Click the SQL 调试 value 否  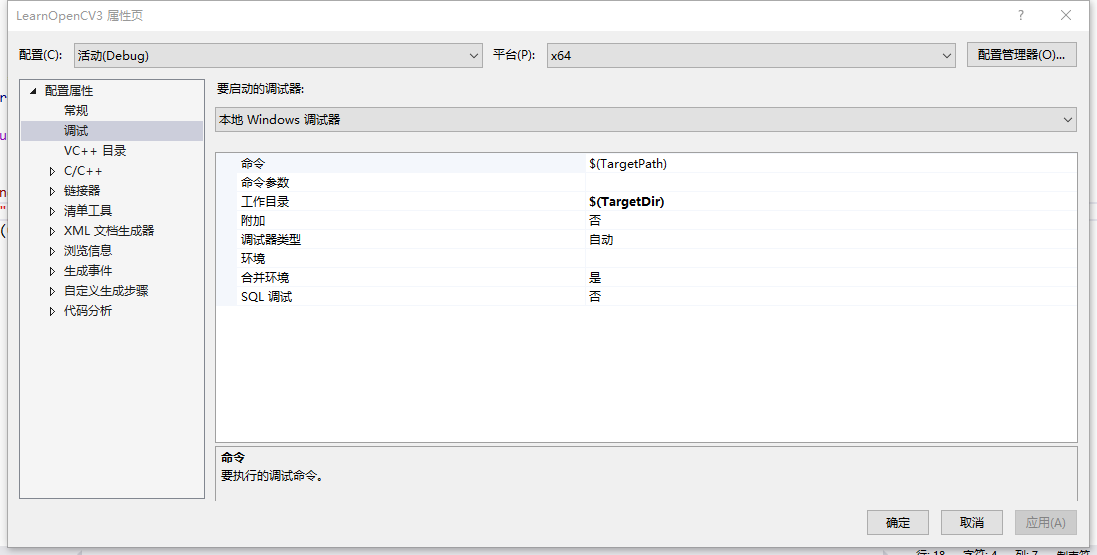[831, 296]
